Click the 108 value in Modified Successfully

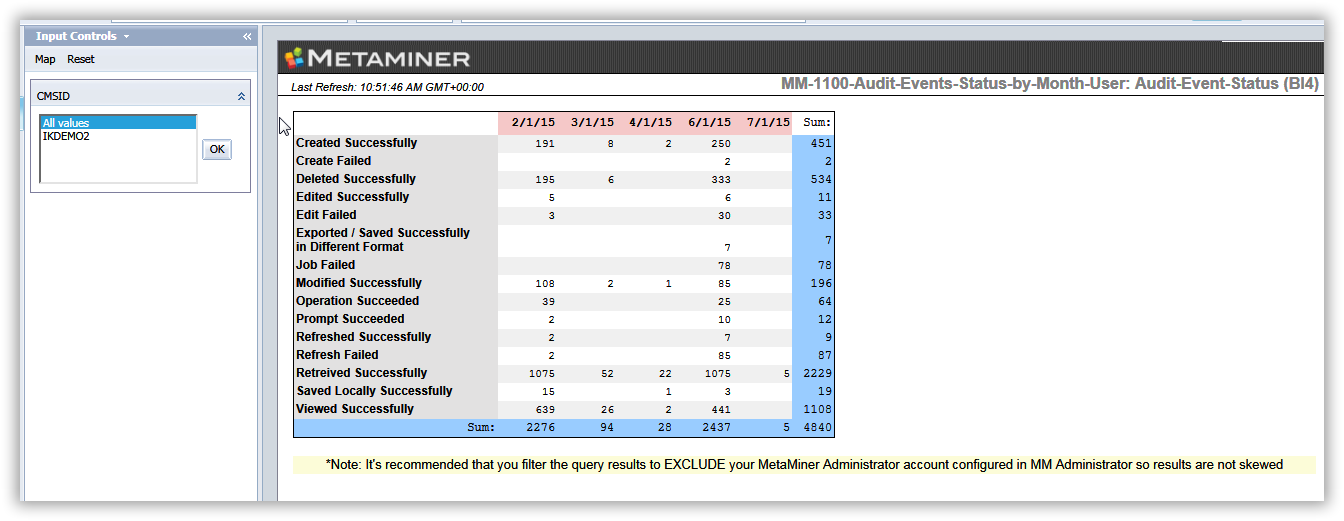point(545,283)
